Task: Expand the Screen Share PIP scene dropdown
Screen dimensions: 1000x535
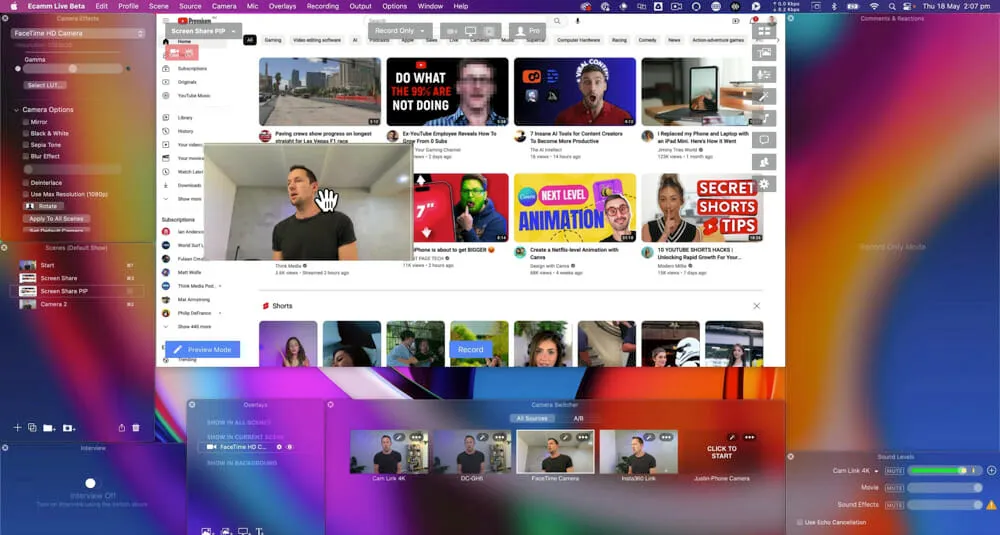Action: (x=204, y=31)
